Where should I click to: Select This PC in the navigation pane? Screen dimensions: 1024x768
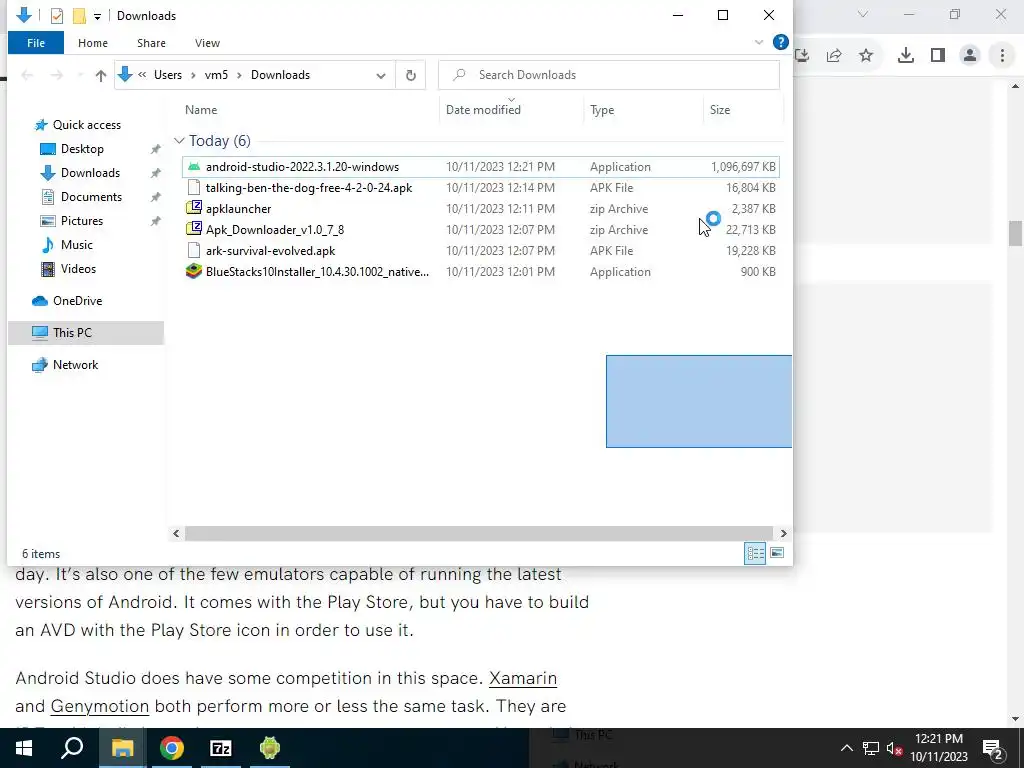[86, 333]
